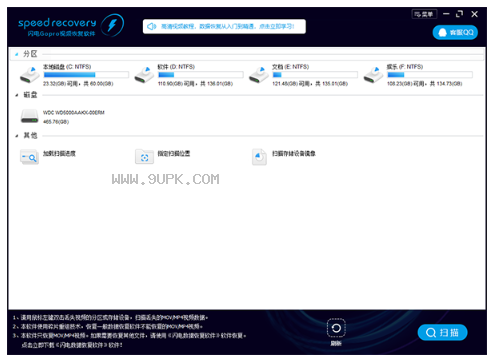Click the 'D: NTFS' drive label
Viewport: 497px width, 364px height.
pyautogui.click(x=176, y=67)
